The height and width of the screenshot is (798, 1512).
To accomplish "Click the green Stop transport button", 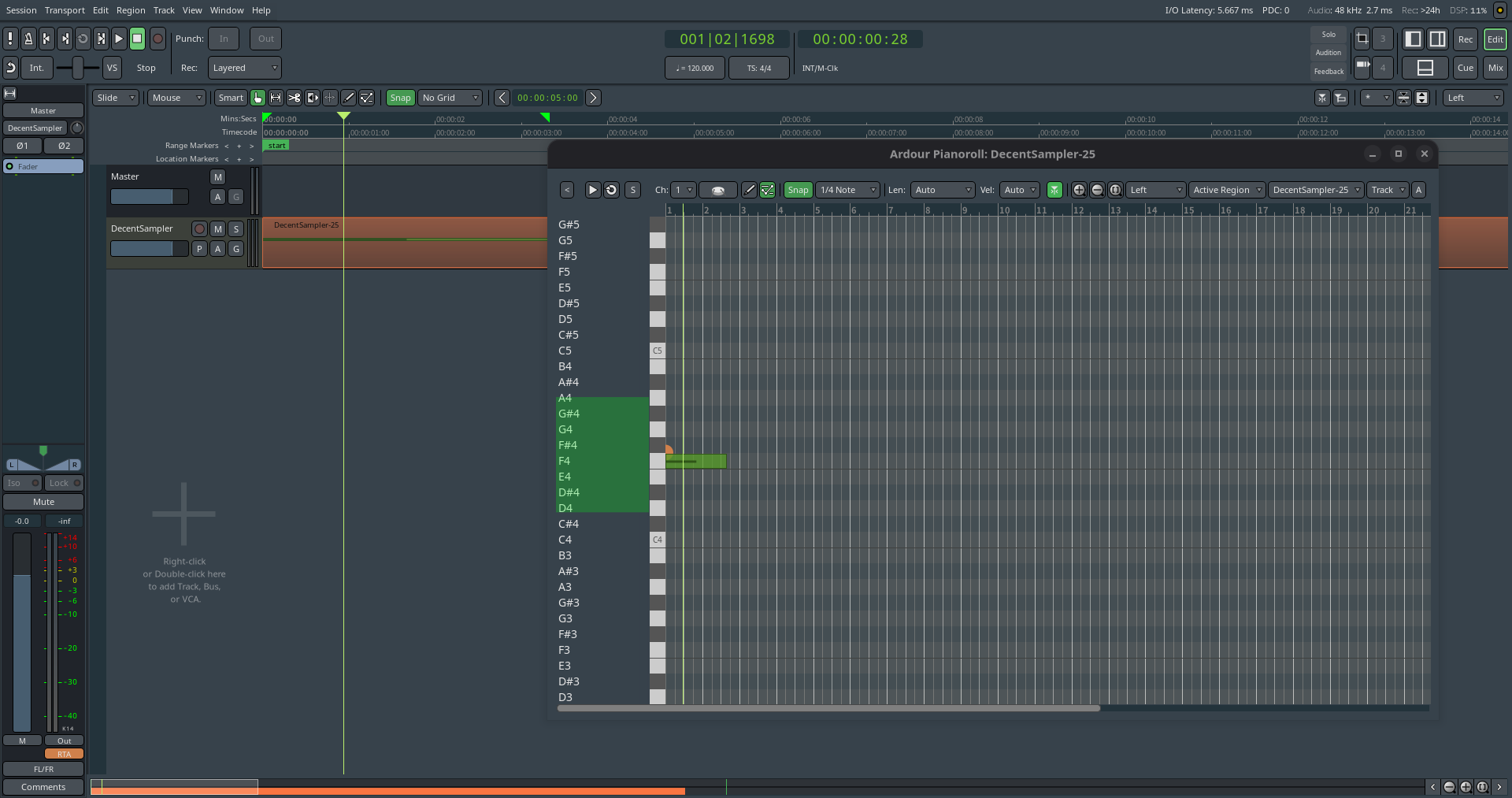I will (137, 39).
